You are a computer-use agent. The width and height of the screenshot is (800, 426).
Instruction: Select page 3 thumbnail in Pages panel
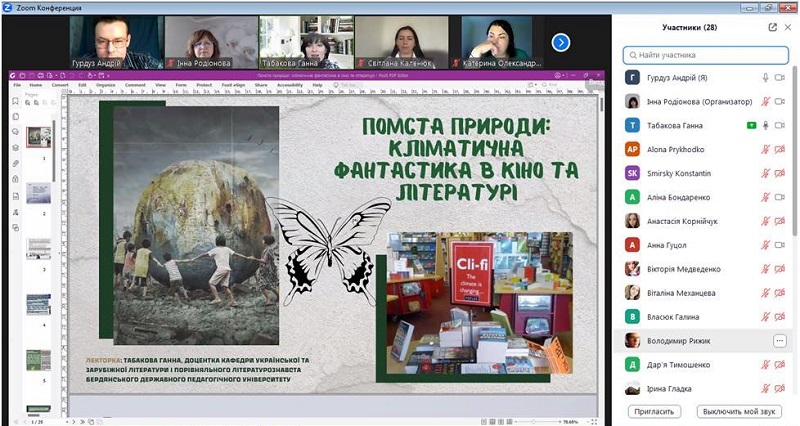tap(39, 249)
